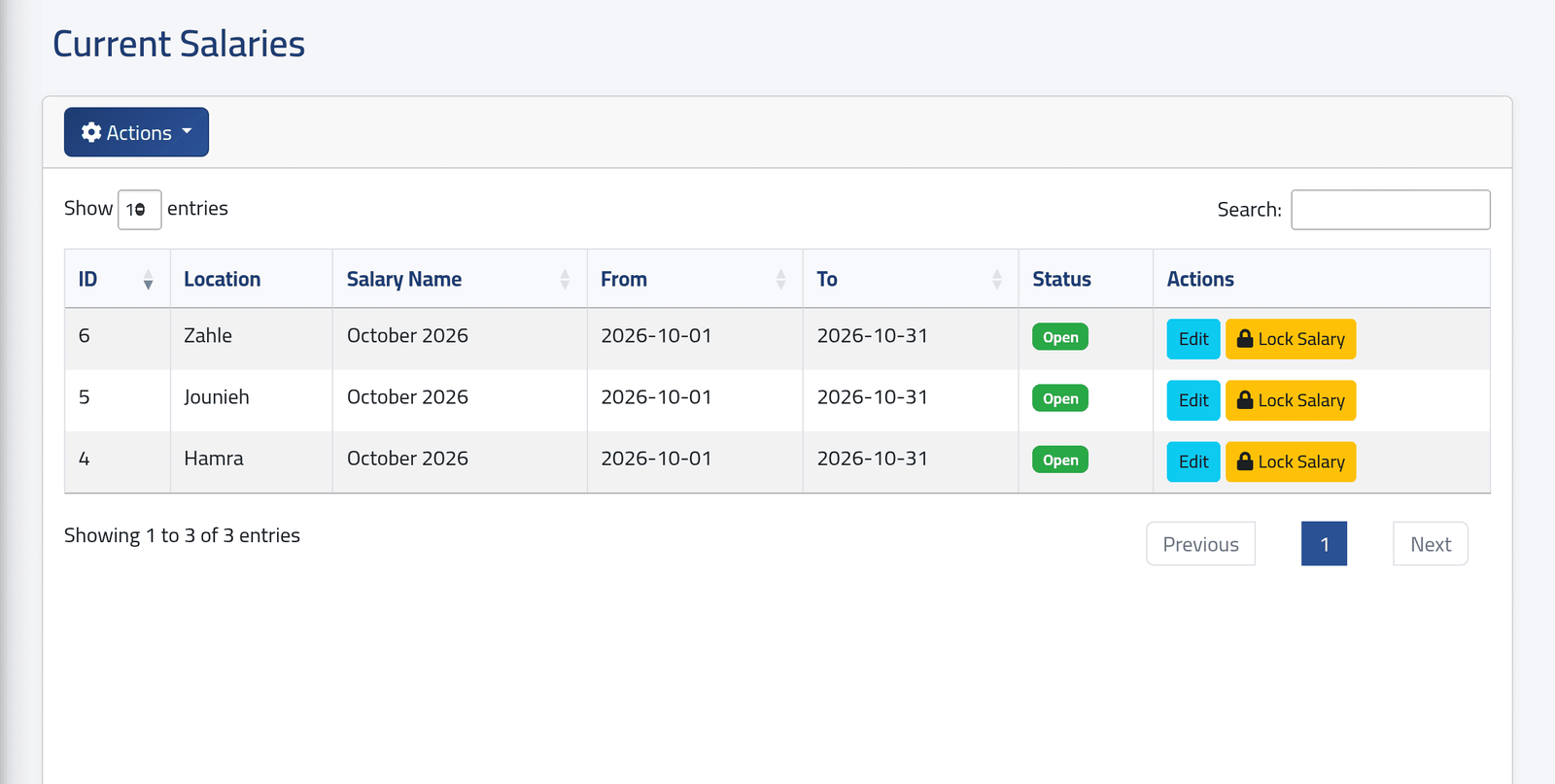The image size is (1555, 784).
Task: Lock Salary for the Hamra row
Action: point(1291,461)
